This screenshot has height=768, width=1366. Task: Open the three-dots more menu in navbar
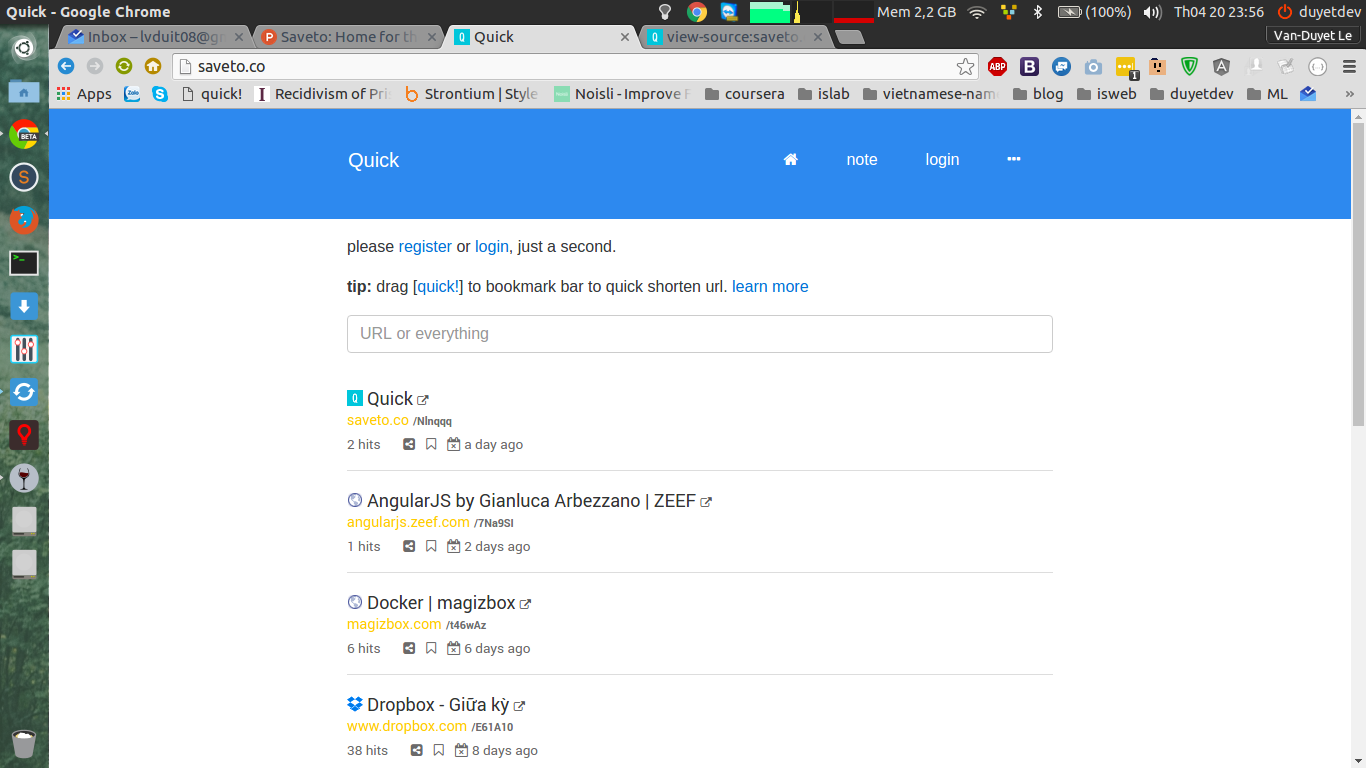pos(1014,159)
